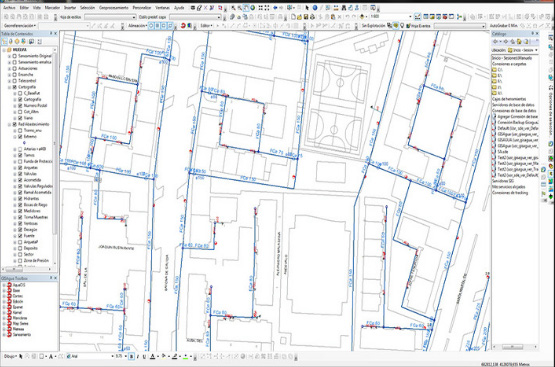Collapse the Red Abastecimiento group

click(x=9, y=124)
